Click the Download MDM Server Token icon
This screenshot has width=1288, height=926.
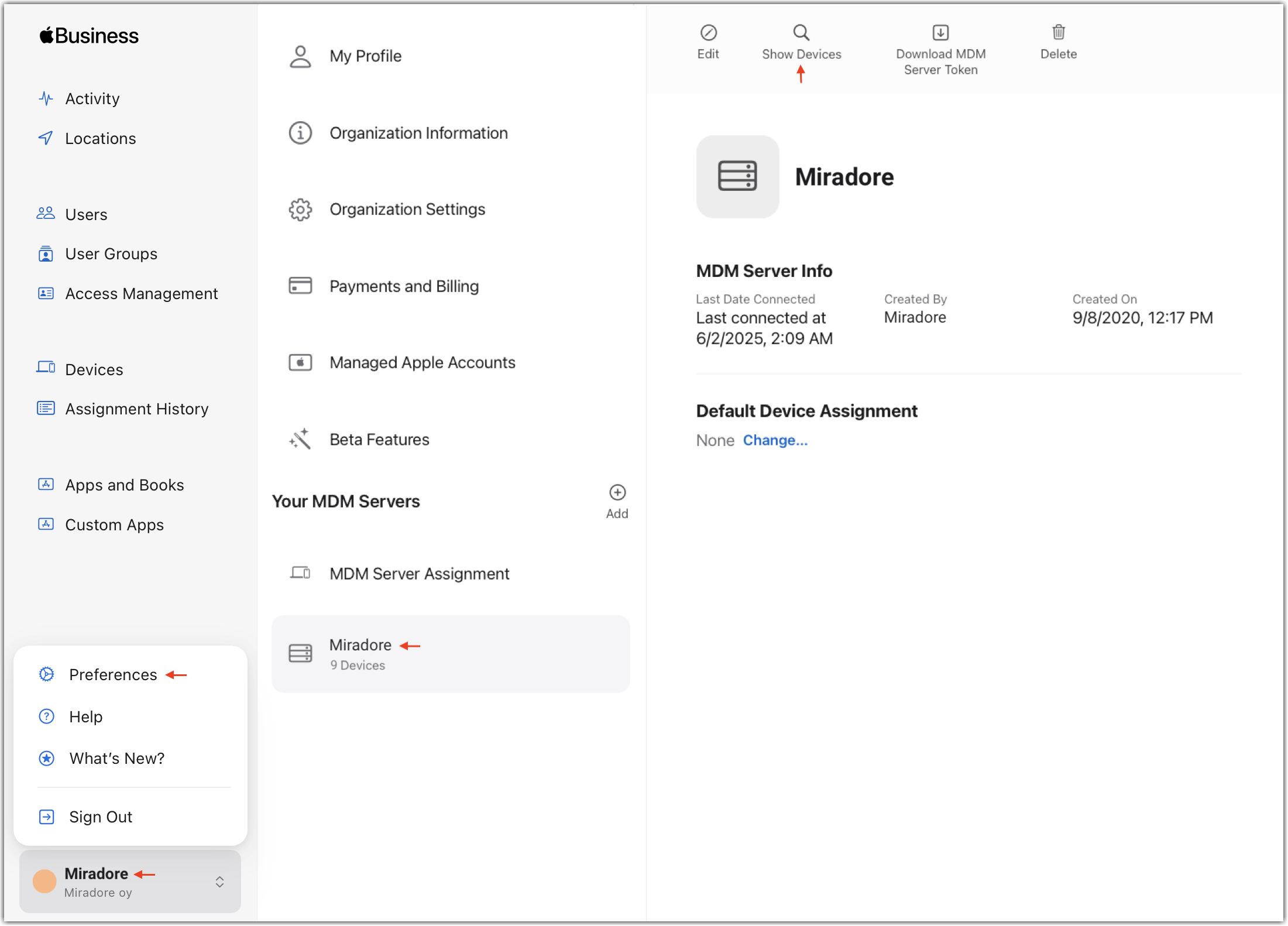click(940, 32)
